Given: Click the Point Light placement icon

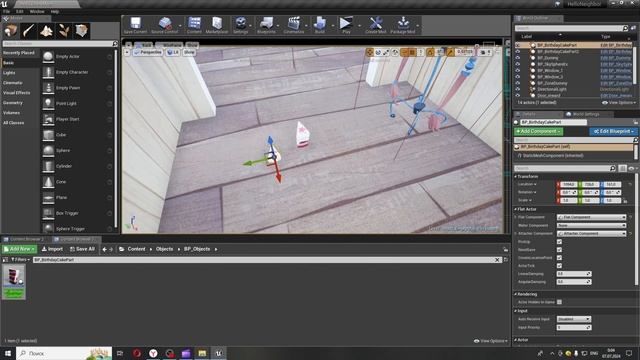Looking at the screenshot, I should (48, 104).
